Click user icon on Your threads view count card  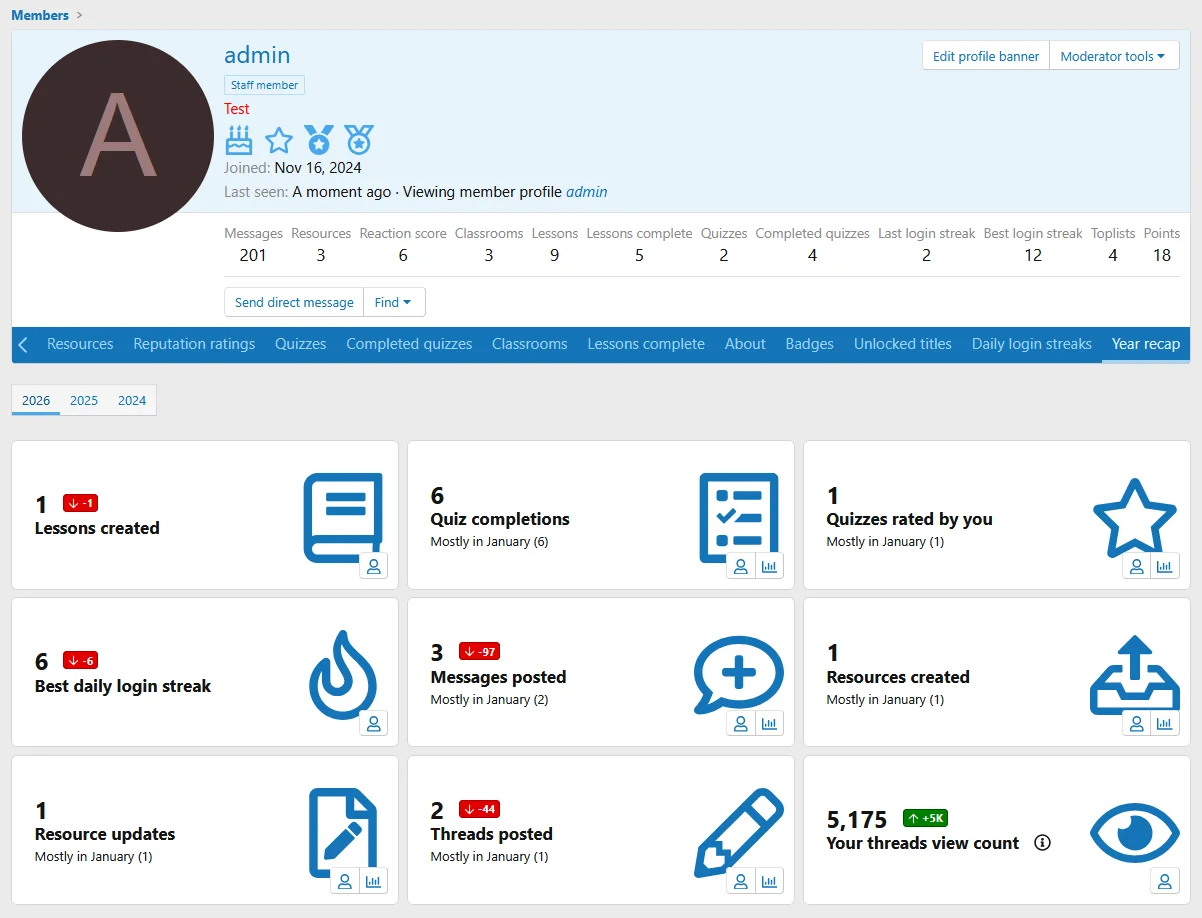point(1165,881)
